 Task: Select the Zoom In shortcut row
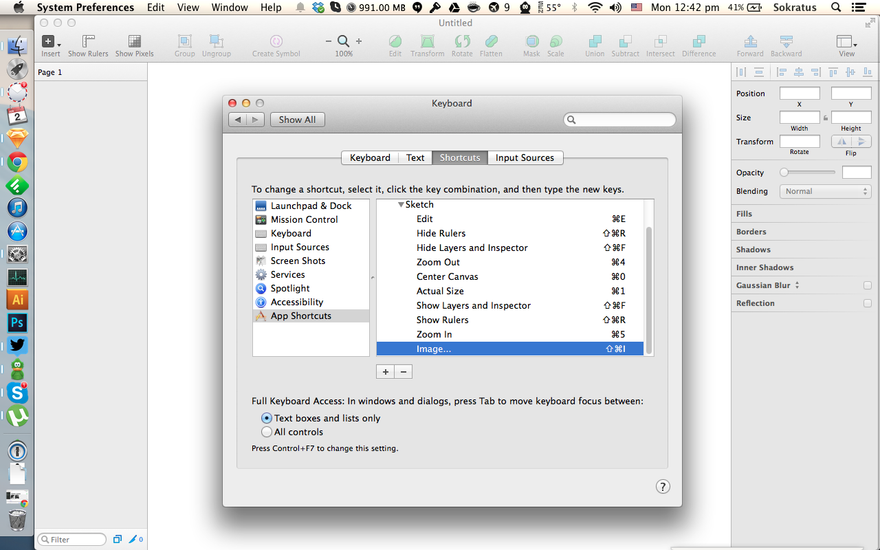click(x=510, y=334)
